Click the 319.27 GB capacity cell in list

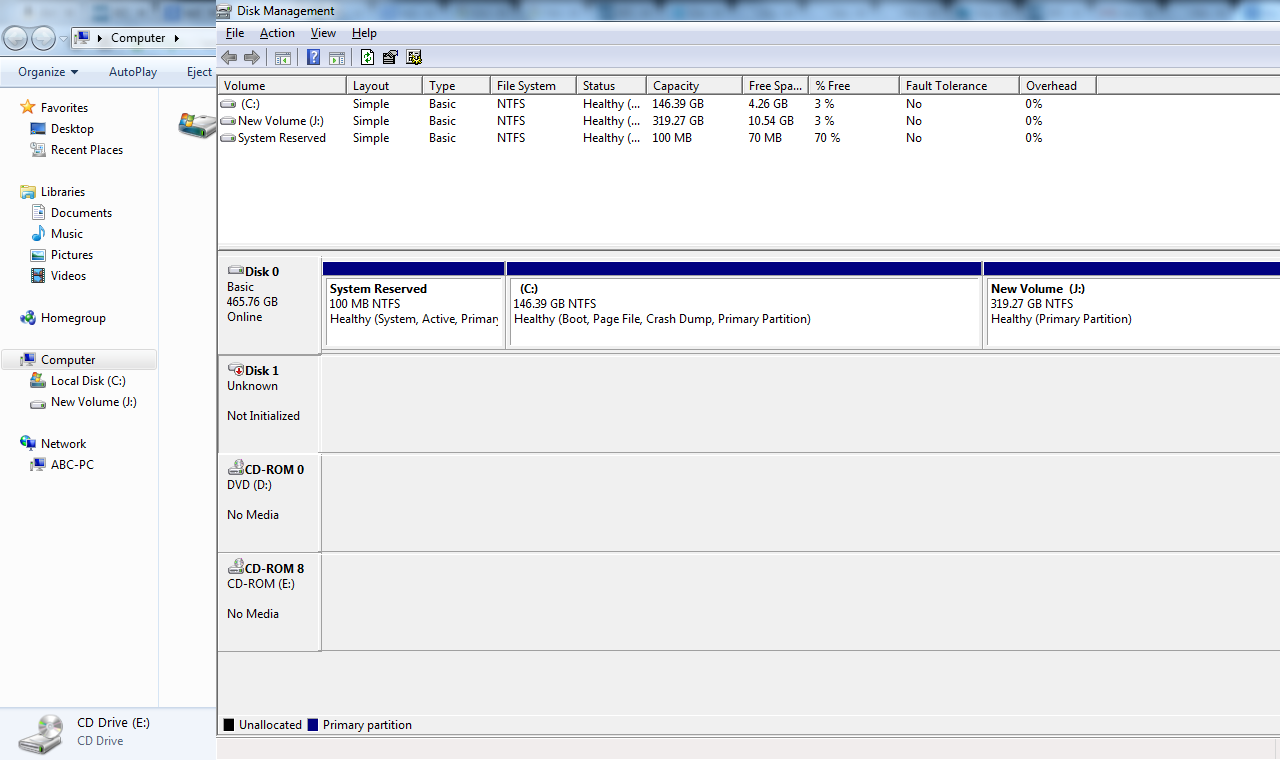pos(678,121)
